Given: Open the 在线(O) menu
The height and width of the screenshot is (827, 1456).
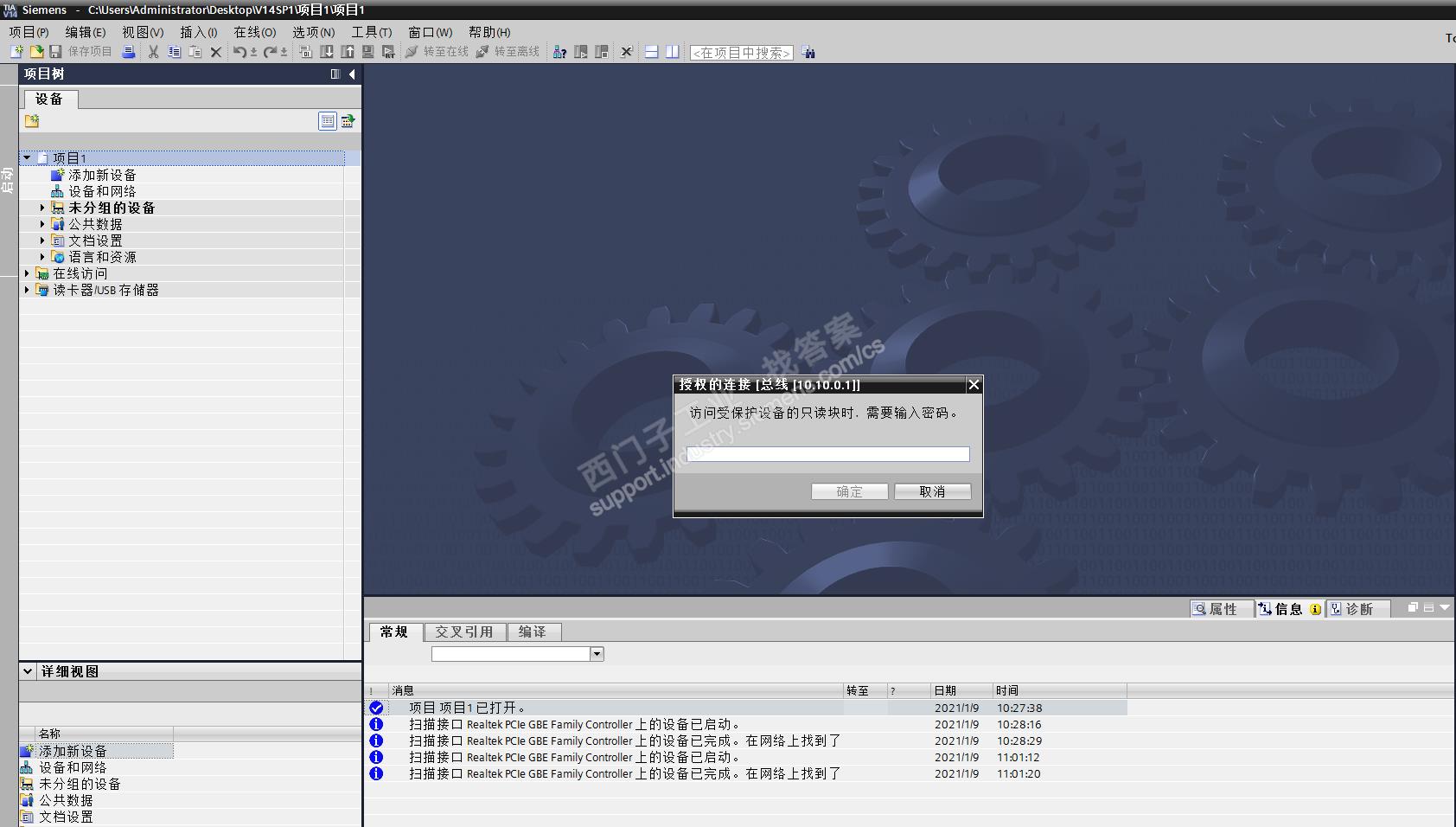Looking at the screenshot, I should coord(255,32).
